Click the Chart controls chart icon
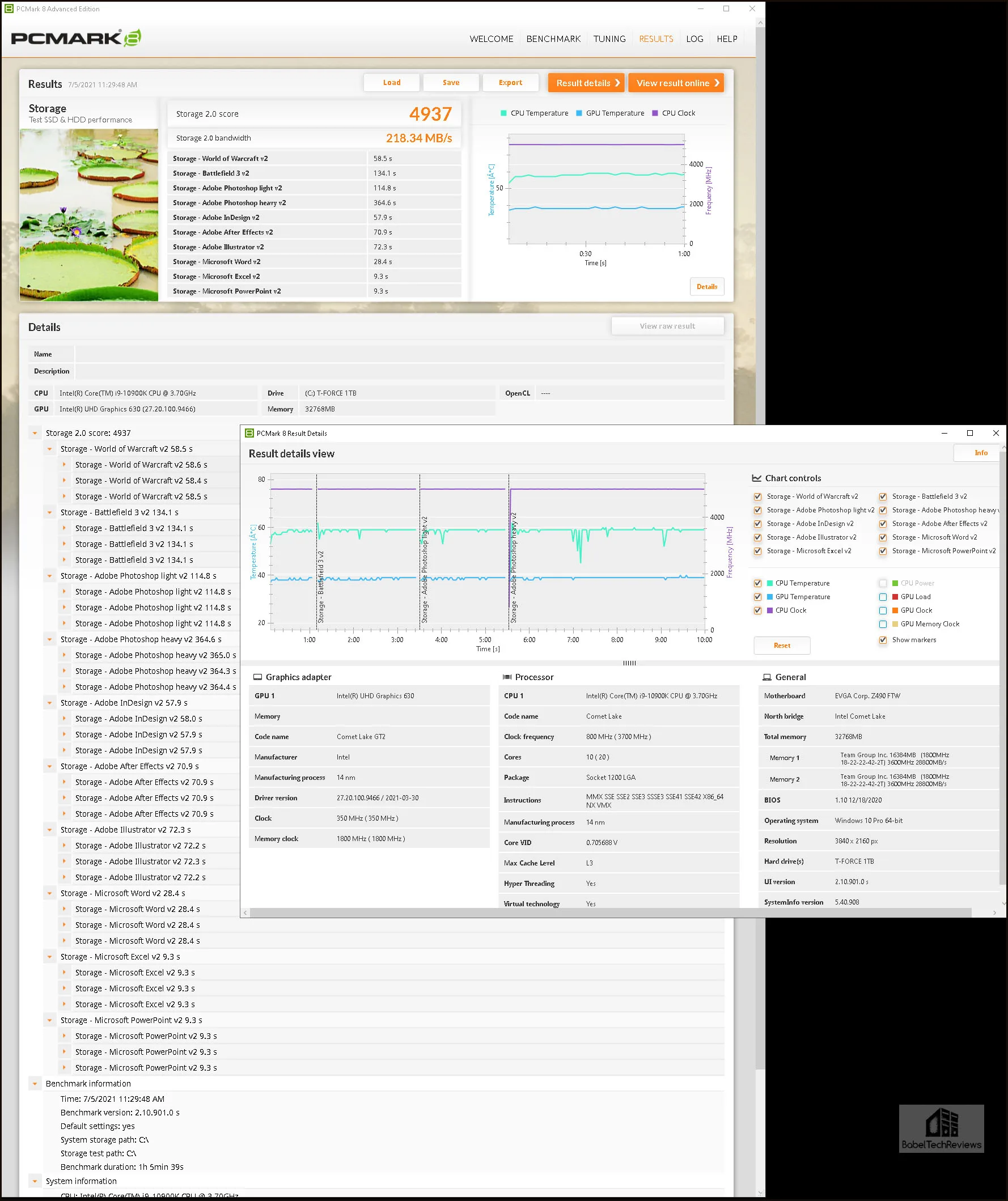The height and width of the screenshot is (1201, 1008). pos(756,478)
